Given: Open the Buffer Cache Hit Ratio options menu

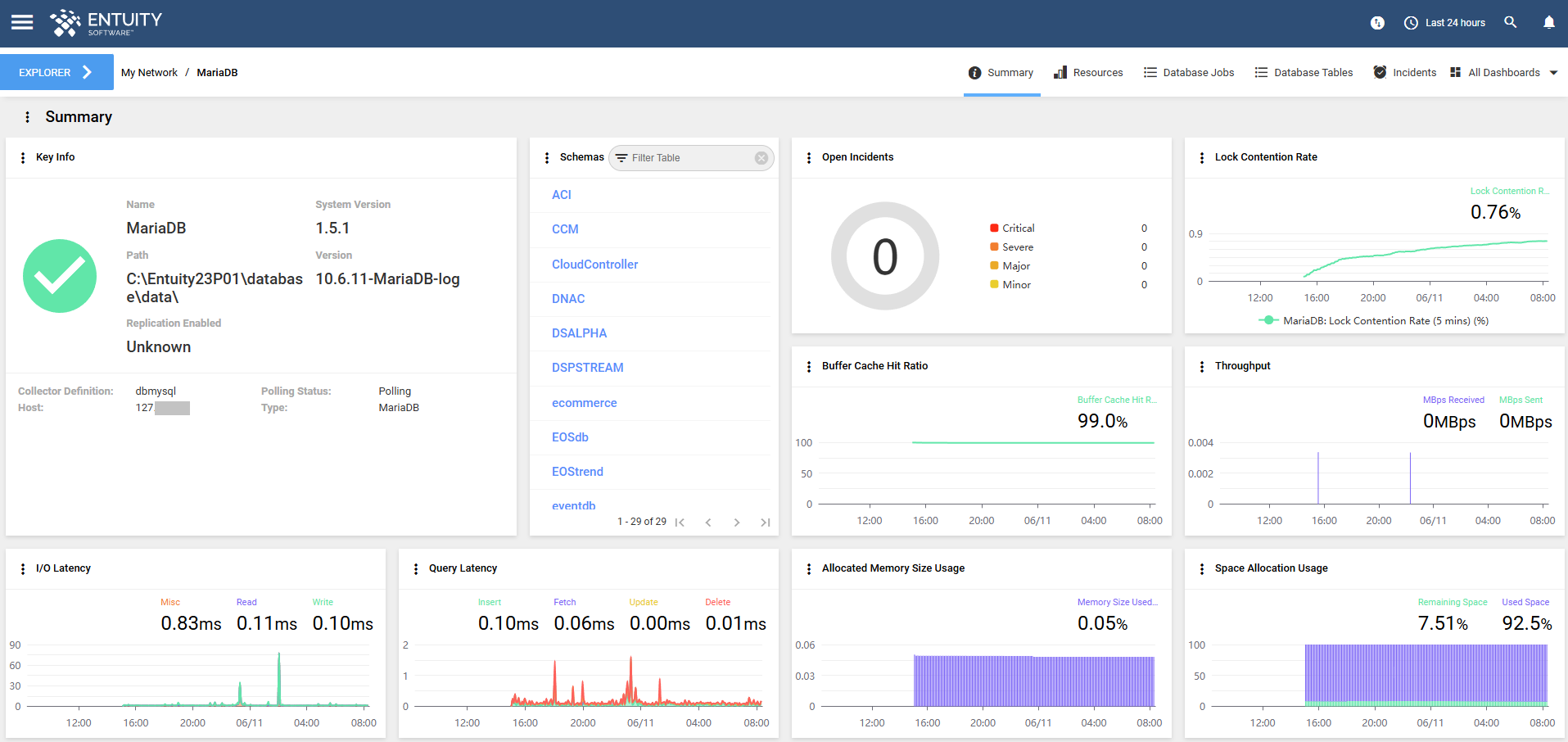Looking at the screenshot, I should pyautogui.click(x=808, y=366).
